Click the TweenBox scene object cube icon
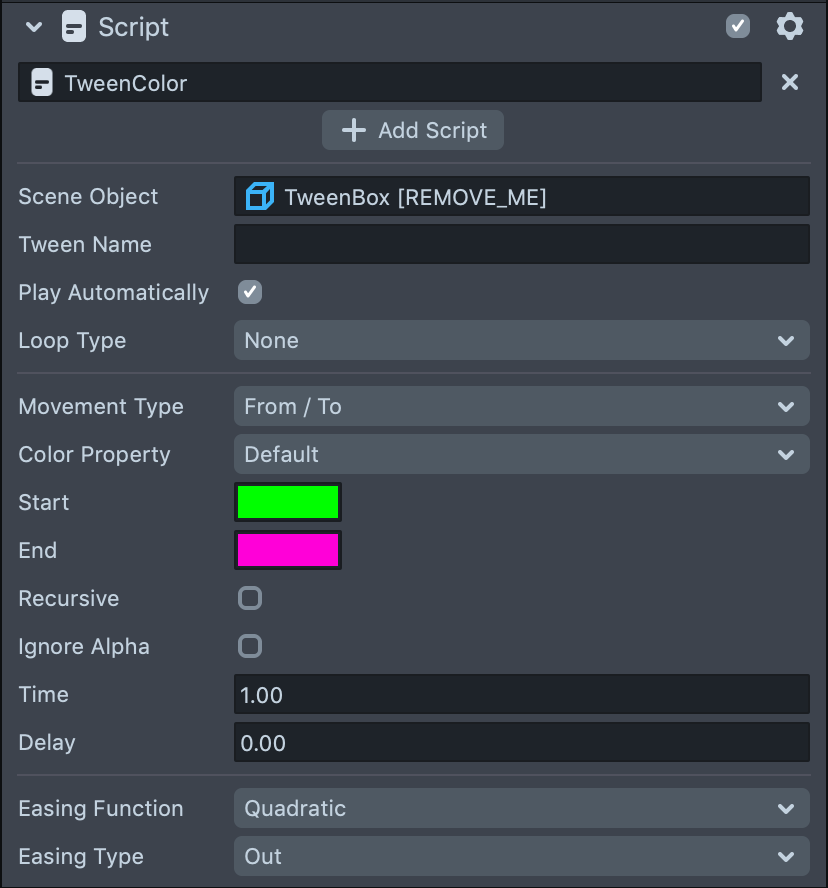Viewport: 828px width, 888px height. [259, 197]
